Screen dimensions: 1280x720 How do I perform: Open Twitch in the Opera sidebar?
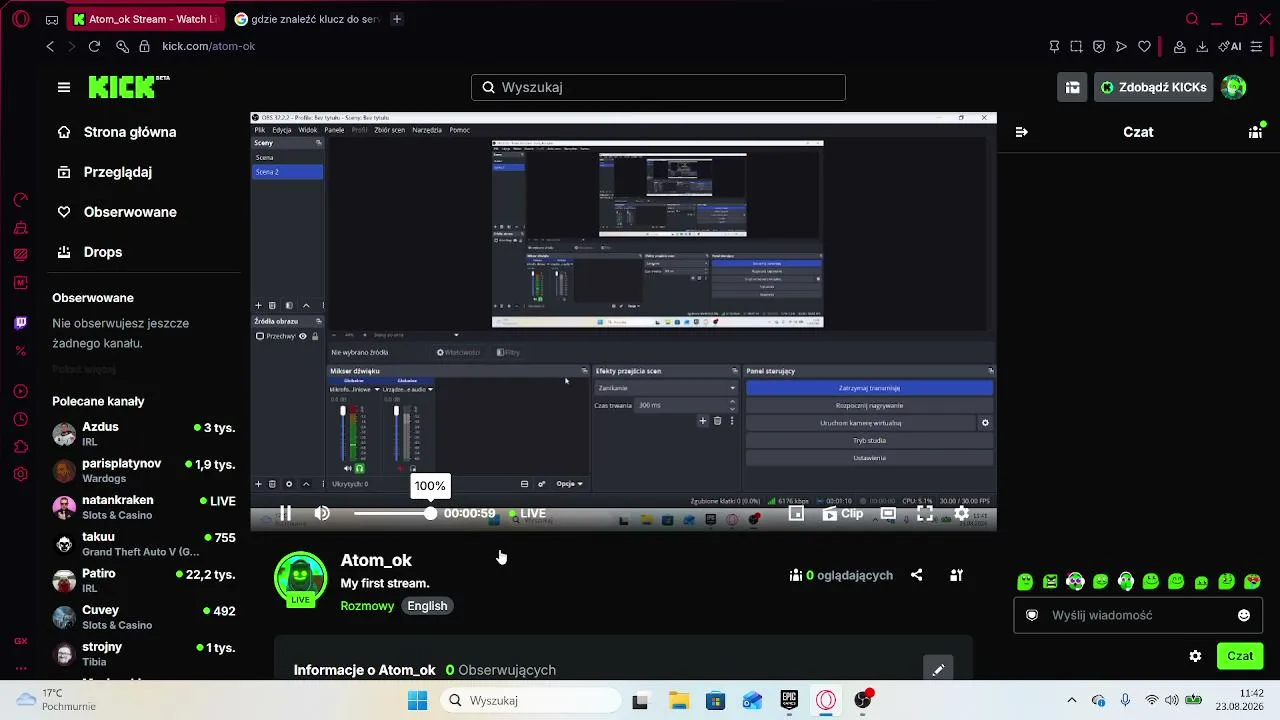tap(20, 323)
